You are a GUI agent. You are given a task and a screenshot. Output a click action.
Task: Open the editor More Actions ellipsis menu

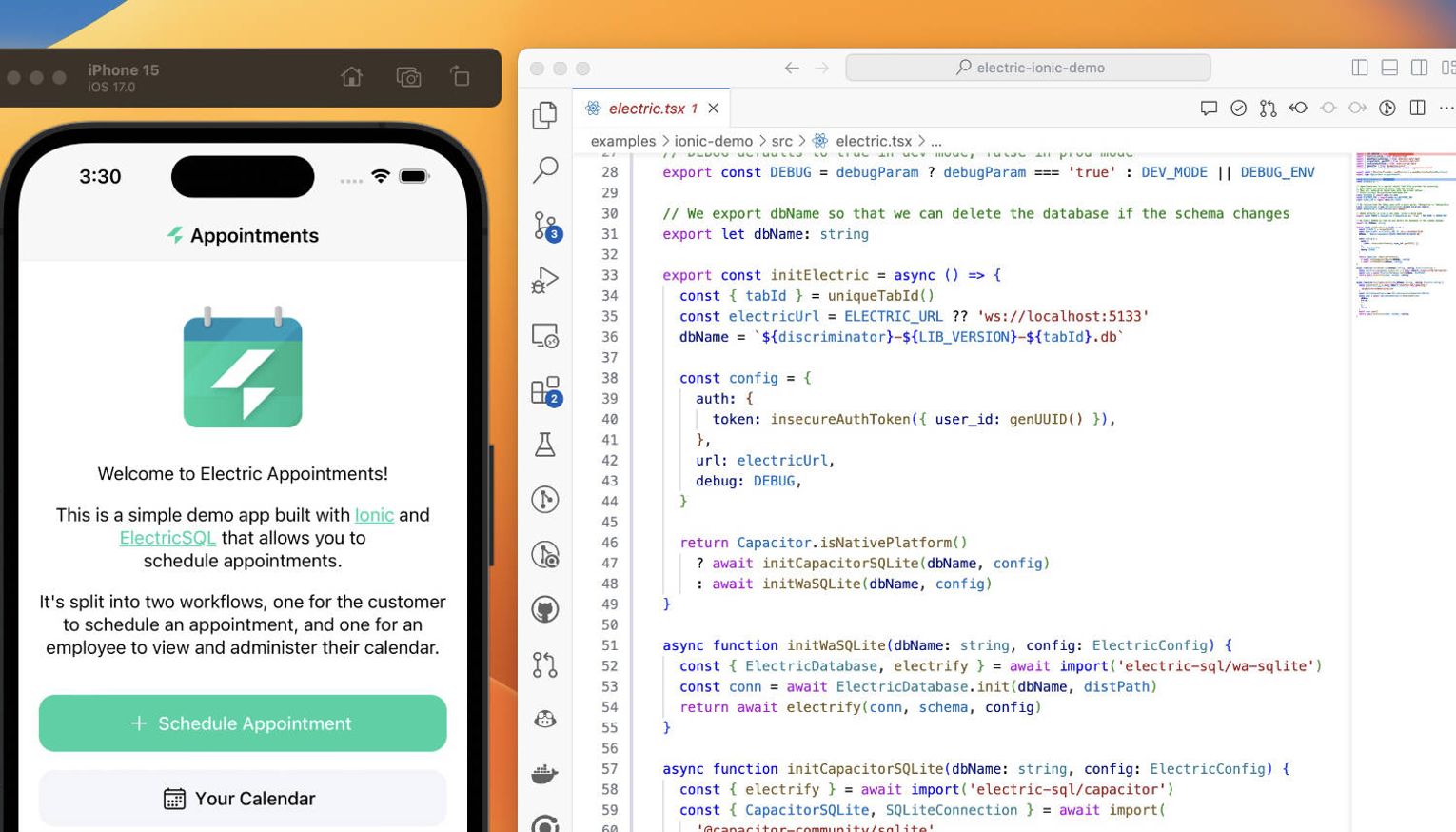(x=1446, y=109)
